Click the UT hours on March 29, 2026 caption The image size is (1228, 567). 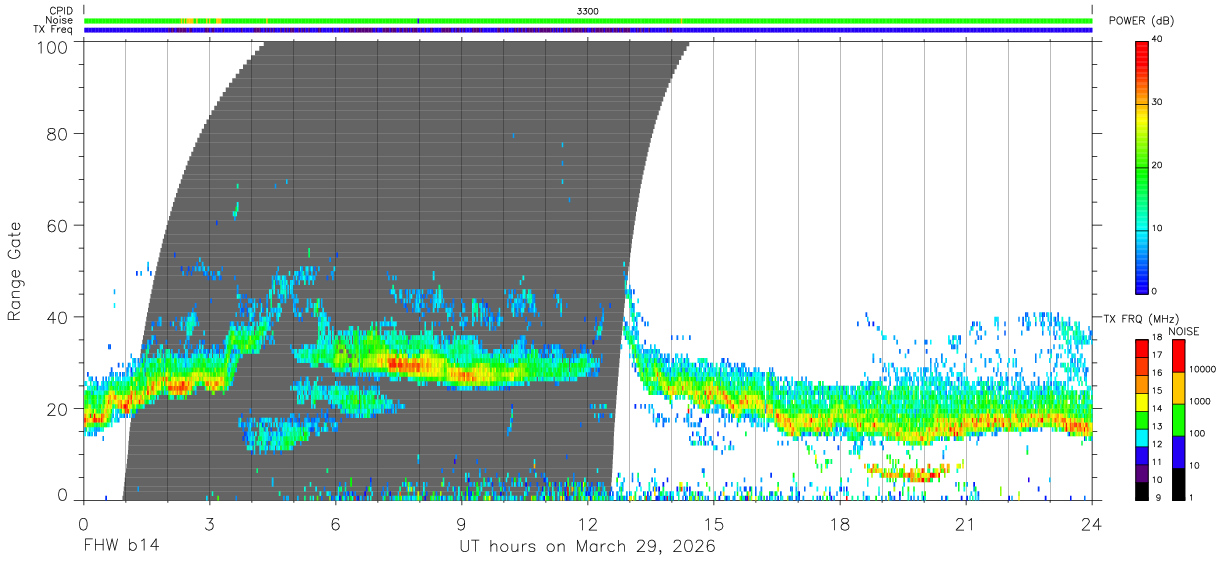pos(587,548)
